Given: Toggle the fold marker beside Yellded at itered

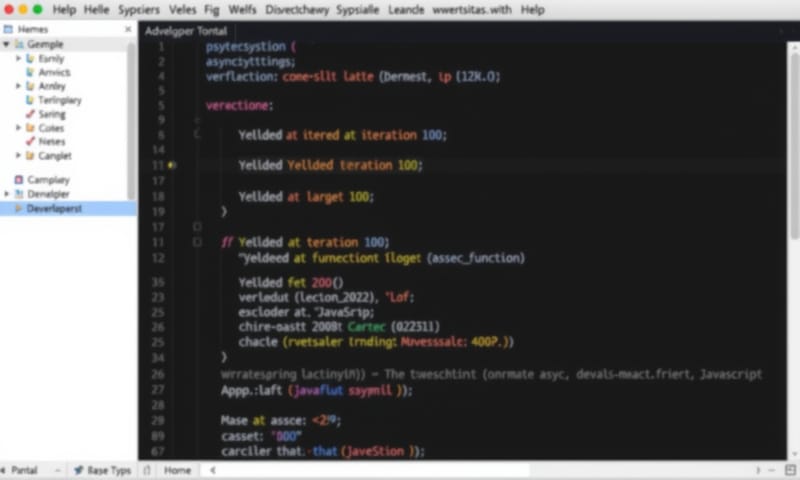Looking at the screenshot, I should (197, 135).
